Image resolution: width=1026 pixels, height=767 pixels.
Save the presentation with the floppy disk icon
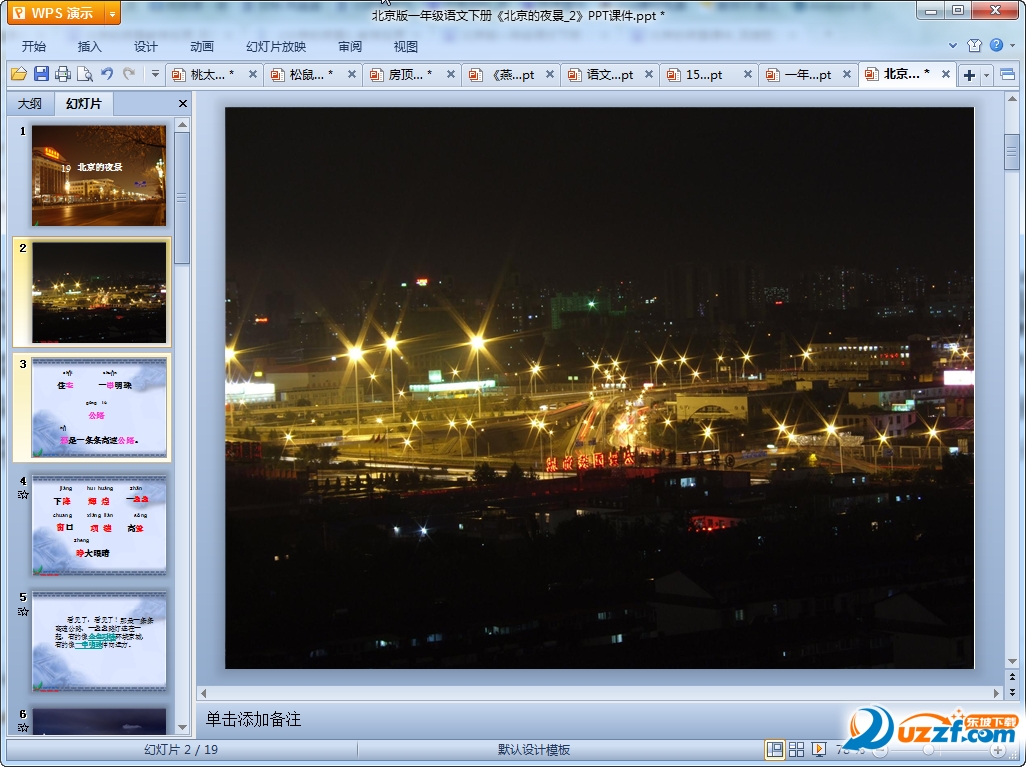pos(41,74)
